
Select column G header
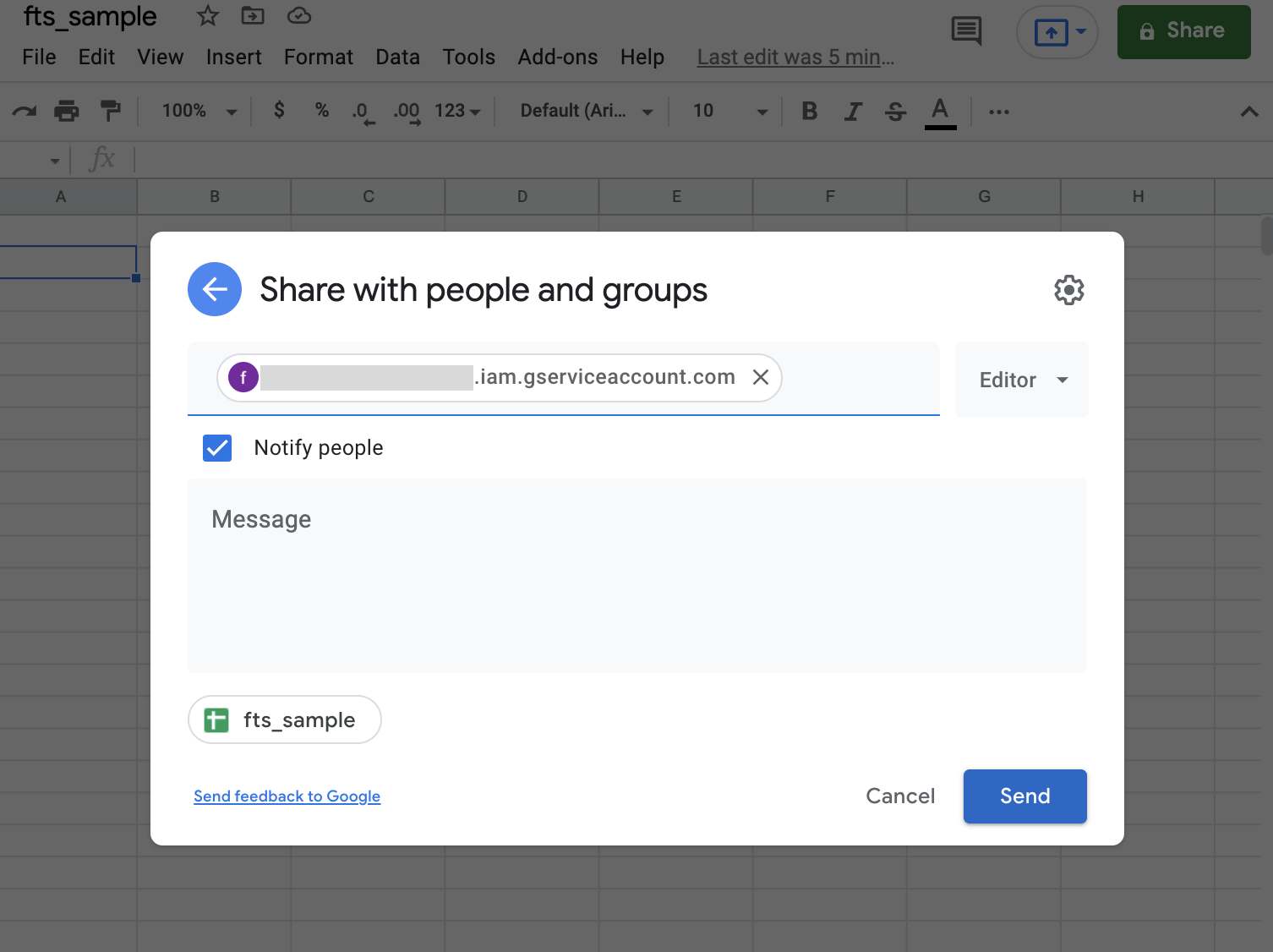click(x=984, y=196)
